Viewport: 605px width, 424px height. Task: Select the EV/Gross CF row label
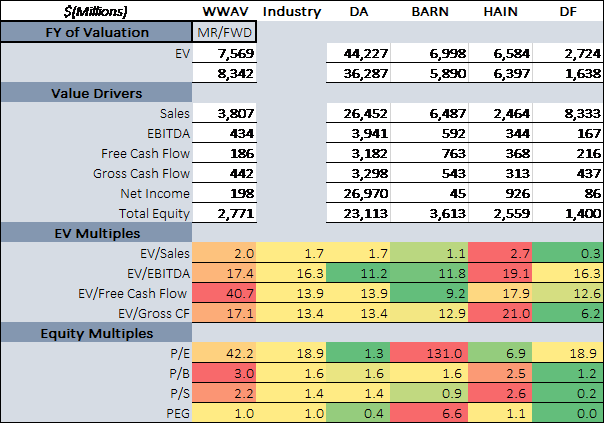[x=154, y=313]
